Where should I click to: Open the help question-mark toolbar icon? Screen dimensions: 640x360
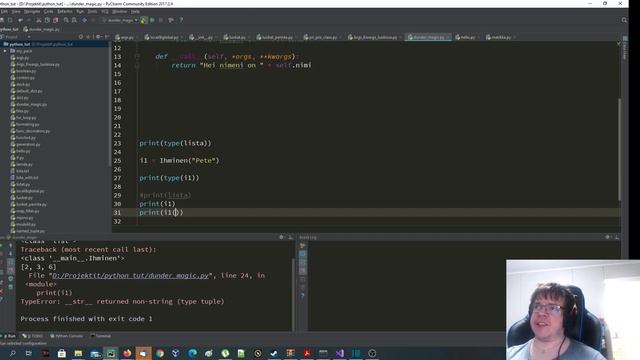(x=181, y=20)
